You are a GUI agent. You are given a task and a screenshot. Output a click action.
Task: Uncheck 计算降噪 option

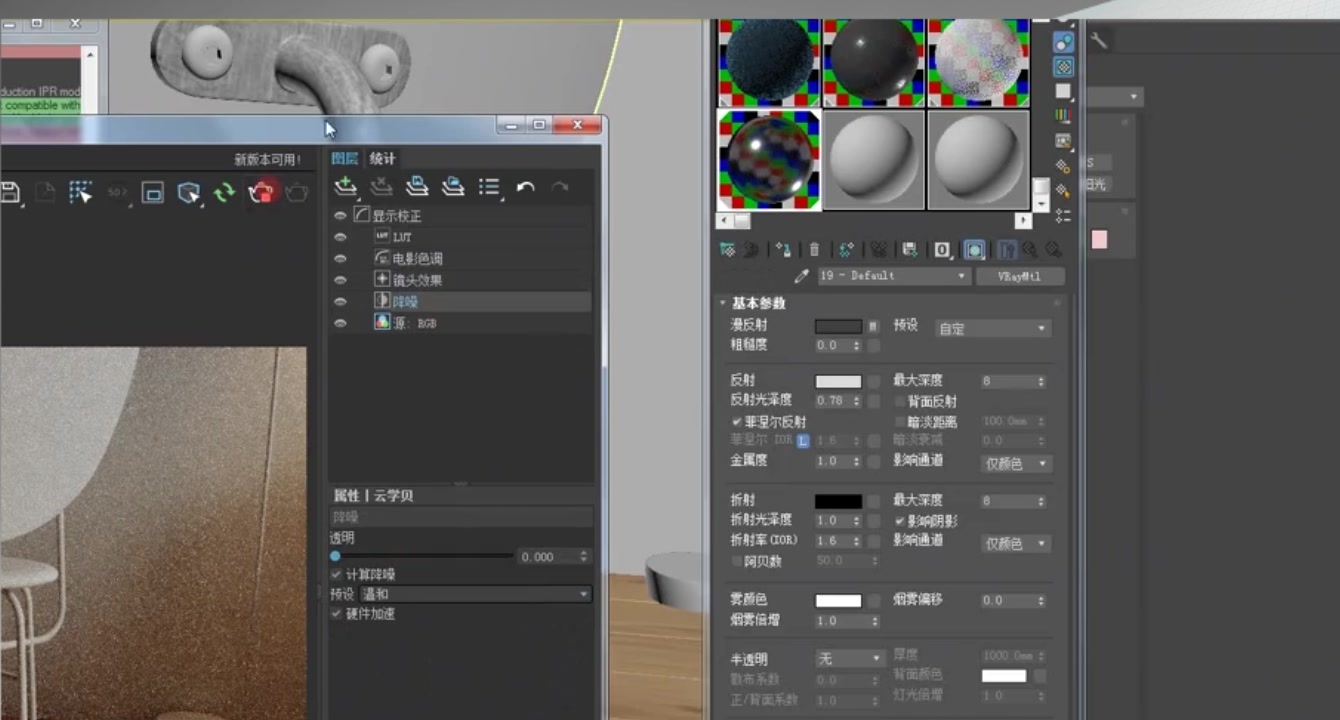pyautogui.click(x=337, y=575)
